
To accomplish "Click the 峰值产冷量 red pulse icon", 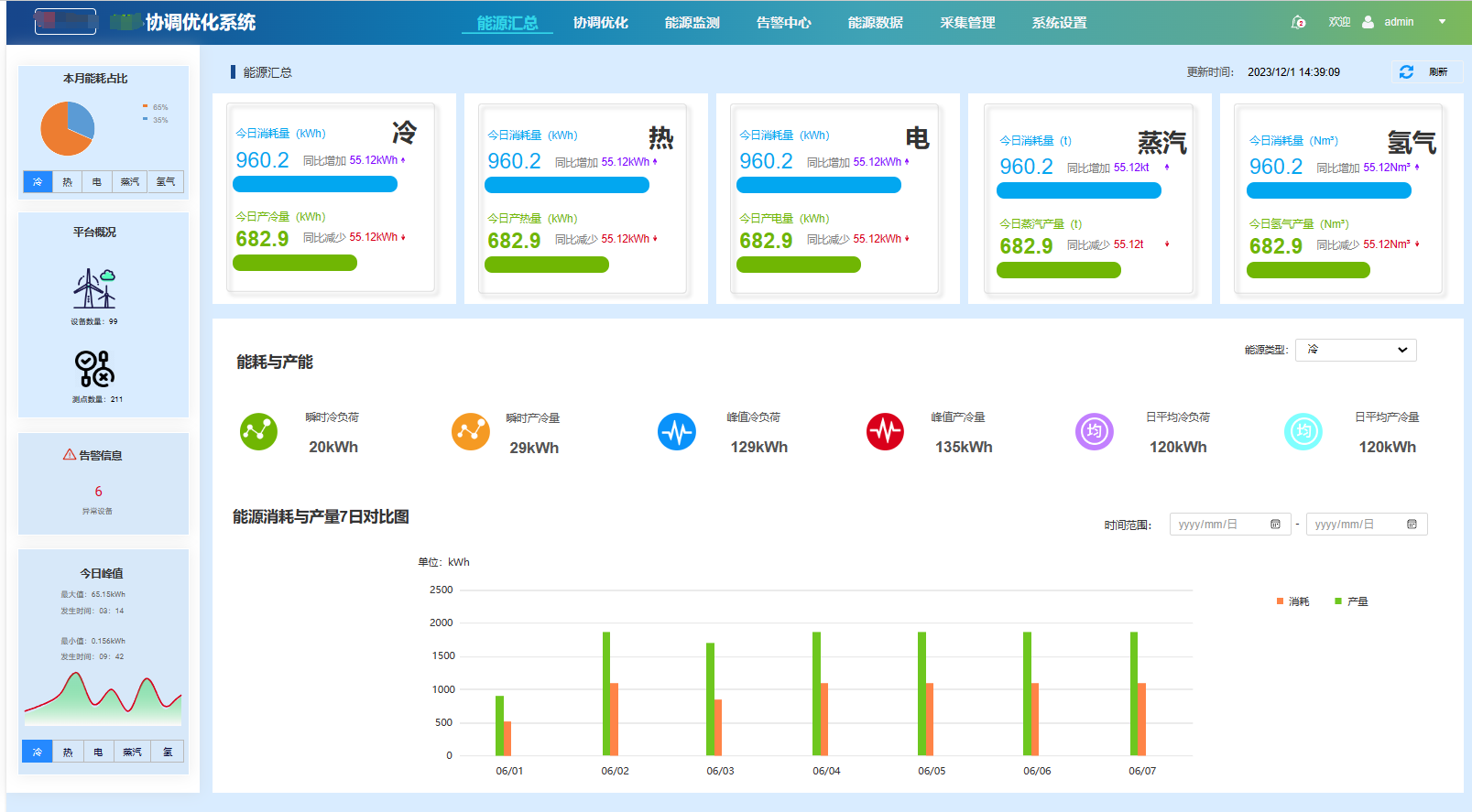I will 885,431.
